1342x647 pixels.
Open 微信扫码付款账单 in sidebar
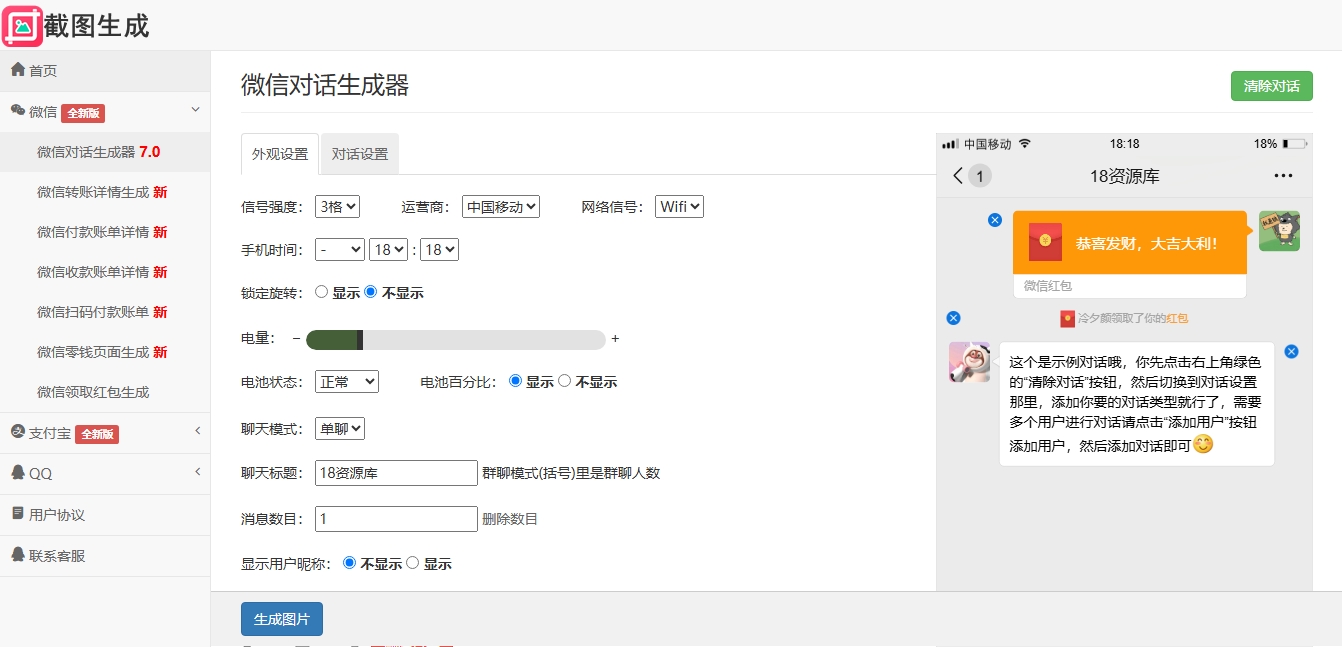(x=105, y=312)
